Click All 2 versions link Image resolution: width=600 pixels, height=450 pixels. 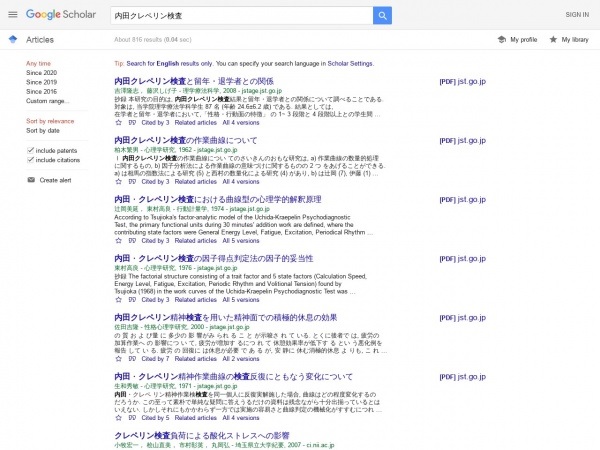241,359
